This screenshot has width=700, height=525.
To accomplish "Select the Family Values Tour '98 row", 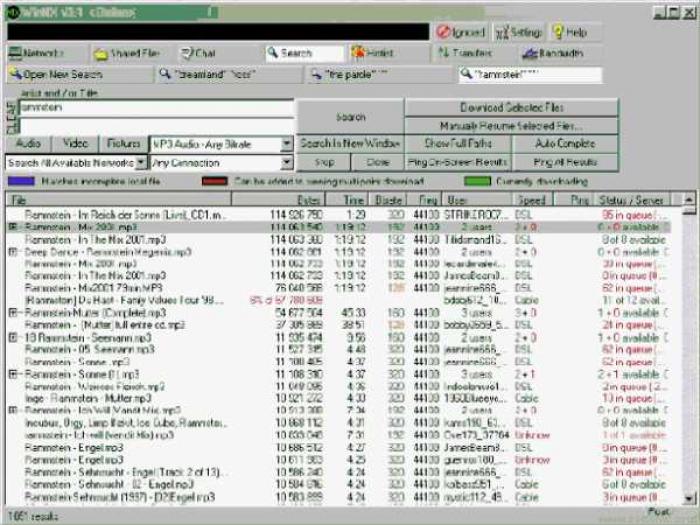I will click(339, 300).
